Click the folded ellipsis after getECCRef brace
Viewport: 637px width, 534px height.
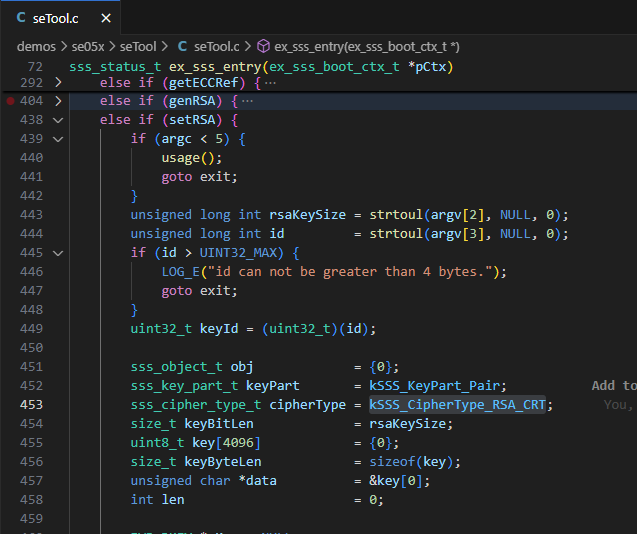270,83
